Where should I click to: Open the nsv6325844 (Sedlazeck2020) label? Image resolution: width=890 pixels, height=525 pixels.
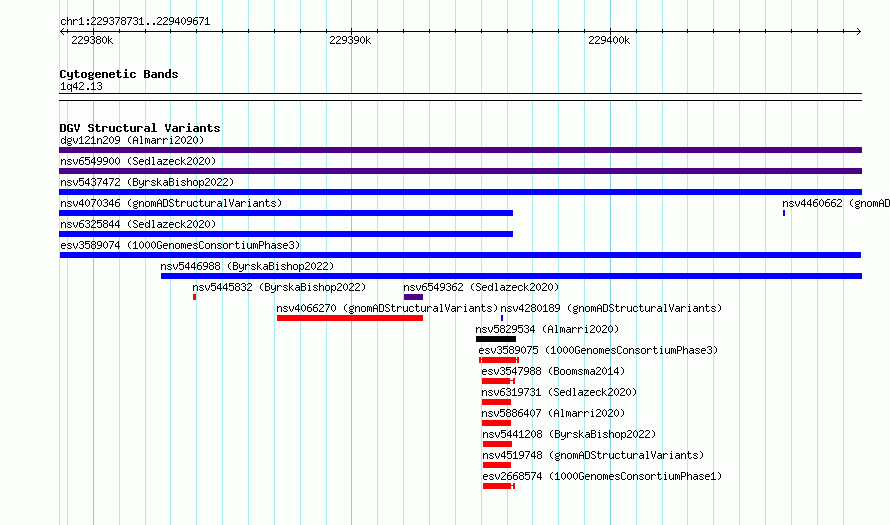[138, 224]
